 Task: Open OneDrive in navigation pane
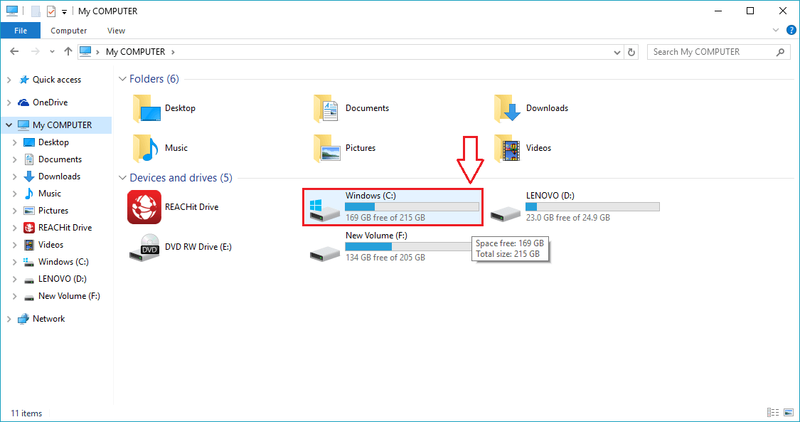[49, 103]
